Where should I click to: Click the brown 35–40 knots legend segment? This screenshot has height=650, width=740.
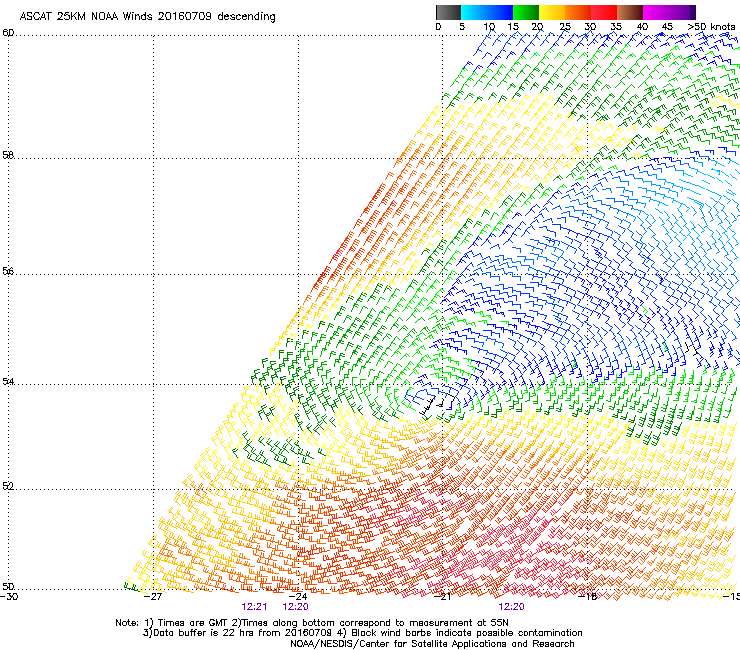pyautogui.click(x=630, y=12)
